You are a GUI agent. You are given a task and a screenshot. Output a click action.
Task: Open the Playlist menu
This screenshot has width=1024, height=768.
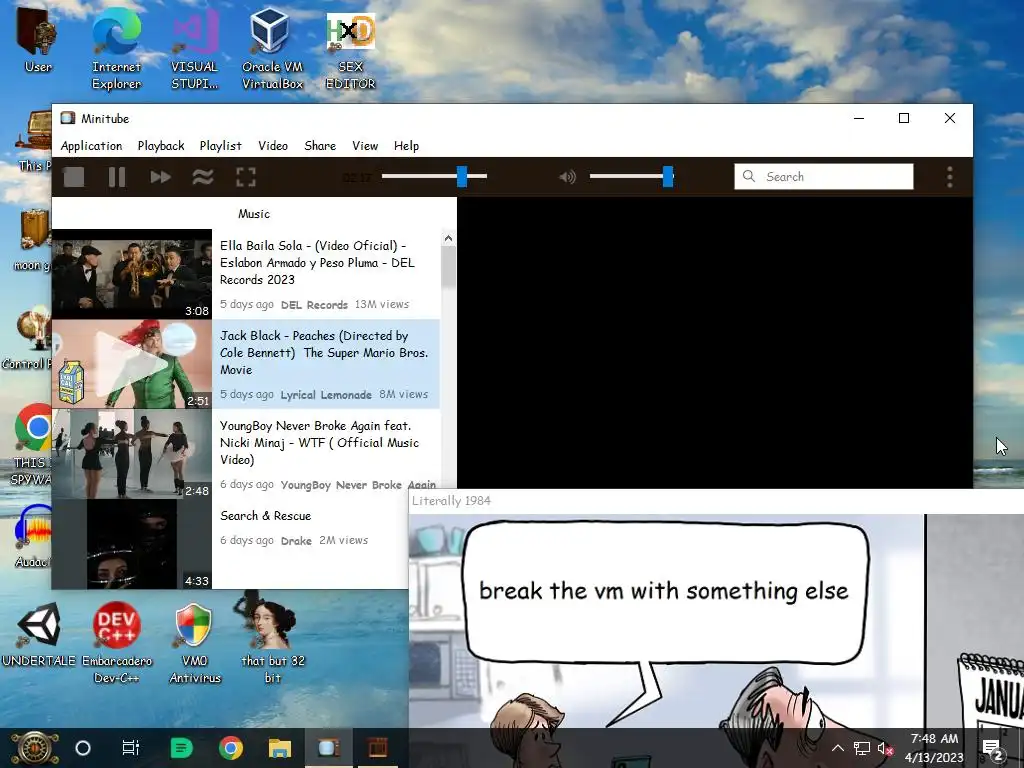220,146
